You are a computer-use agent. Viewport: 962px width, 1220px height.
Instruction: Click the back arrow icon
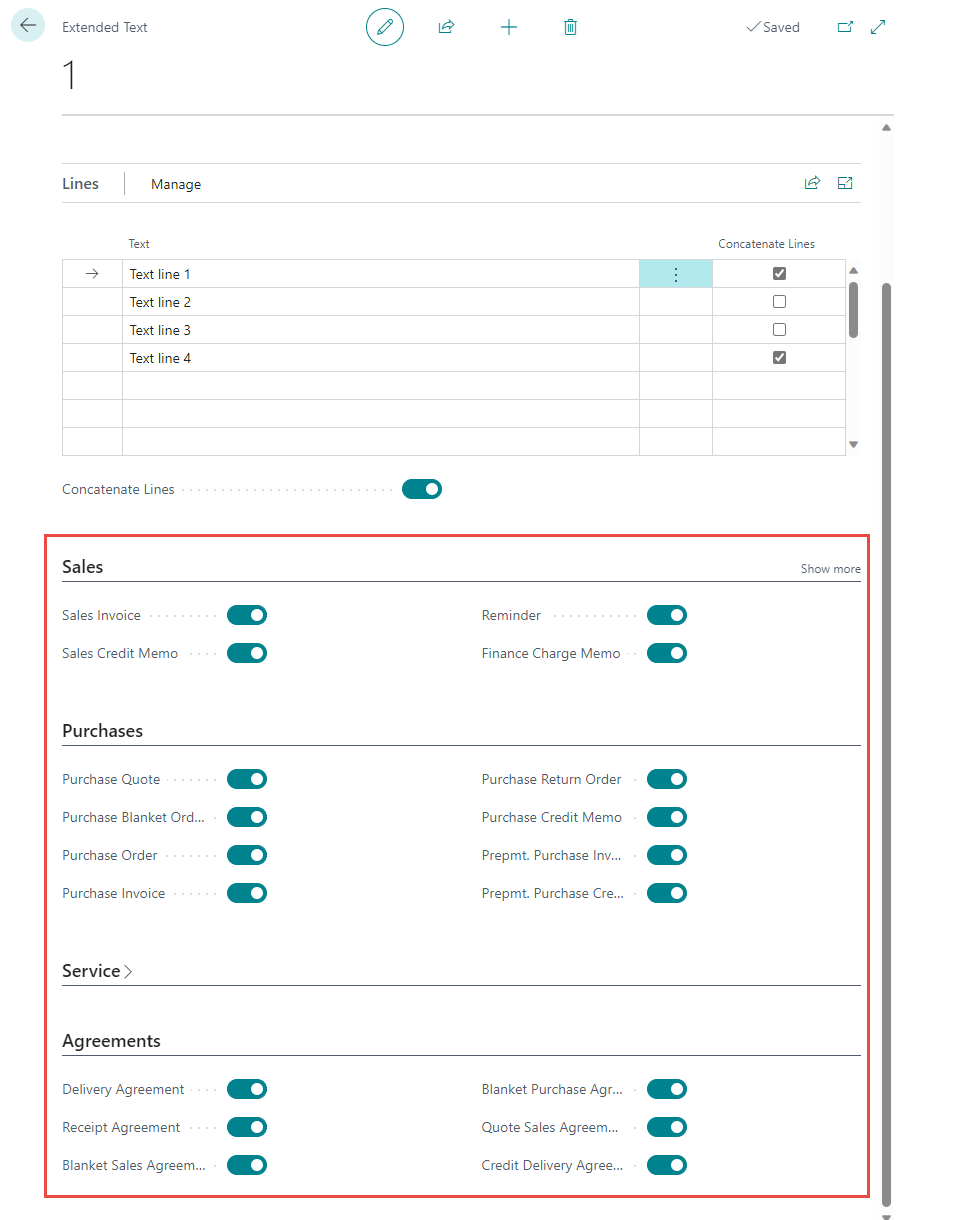pos(27,26)
